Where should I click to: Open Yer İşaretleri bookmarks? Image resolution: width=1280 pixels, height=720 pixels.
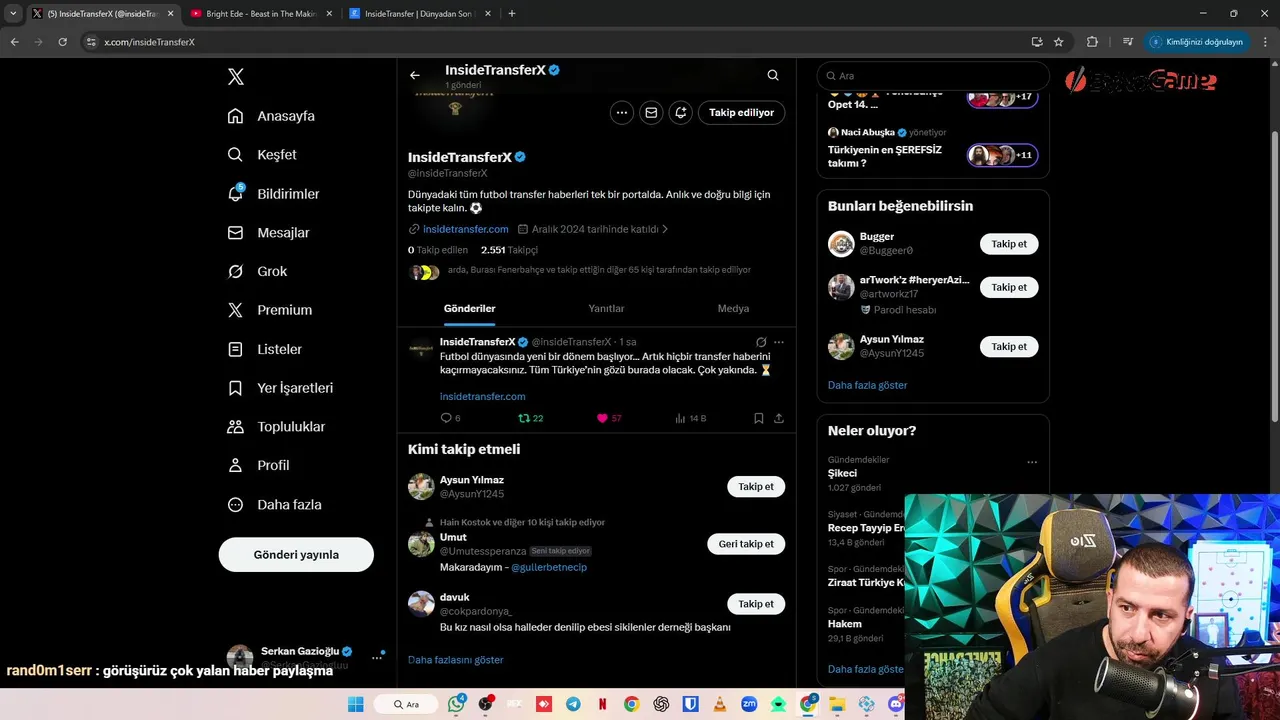coord(280,388)
